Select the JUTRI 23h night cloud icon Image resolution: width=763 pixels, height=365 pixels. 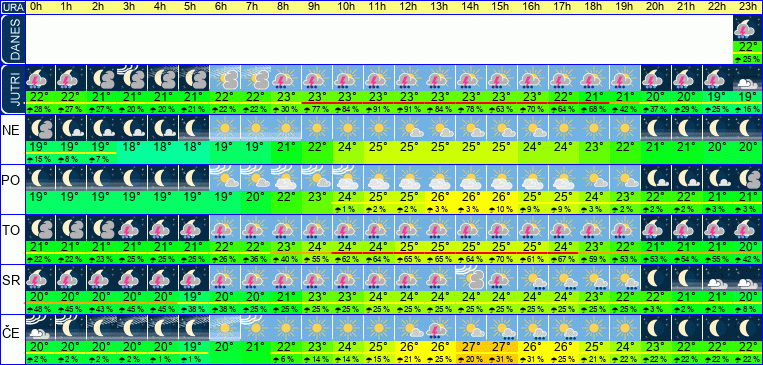[x=747, y=77]
